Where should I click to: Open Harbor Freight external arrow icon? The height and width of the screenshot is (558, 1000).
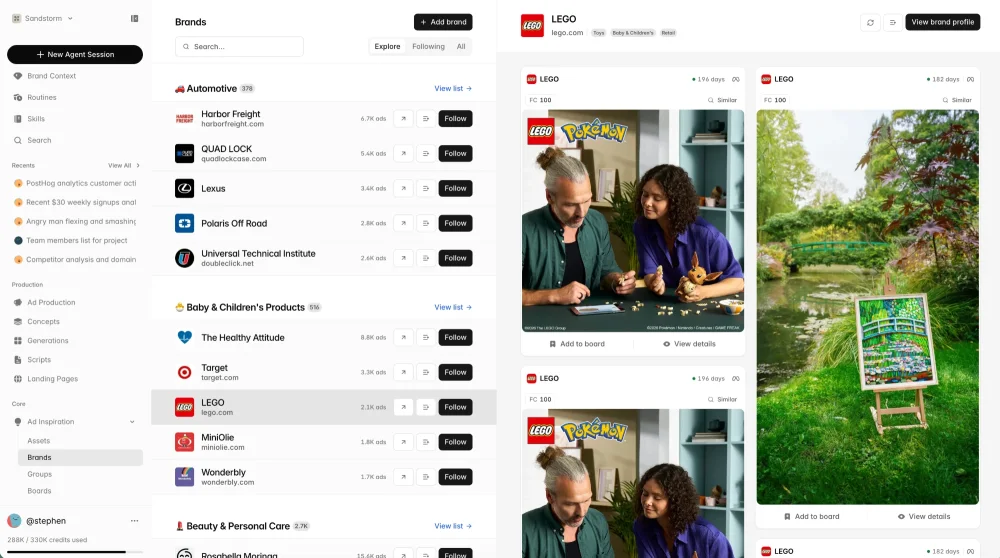403,119
